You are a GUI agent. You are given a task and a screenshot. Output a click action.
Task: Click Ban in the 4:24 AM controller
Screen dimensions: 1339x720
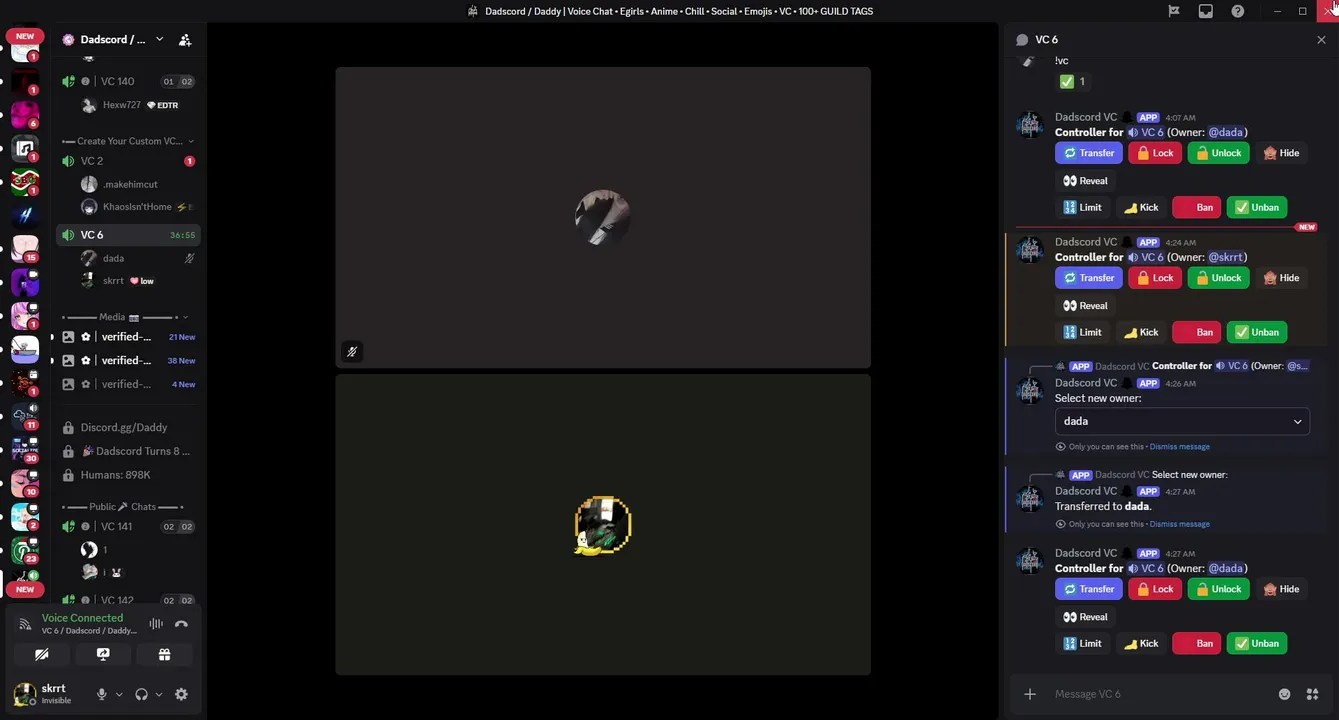[x=1196, y=332]
